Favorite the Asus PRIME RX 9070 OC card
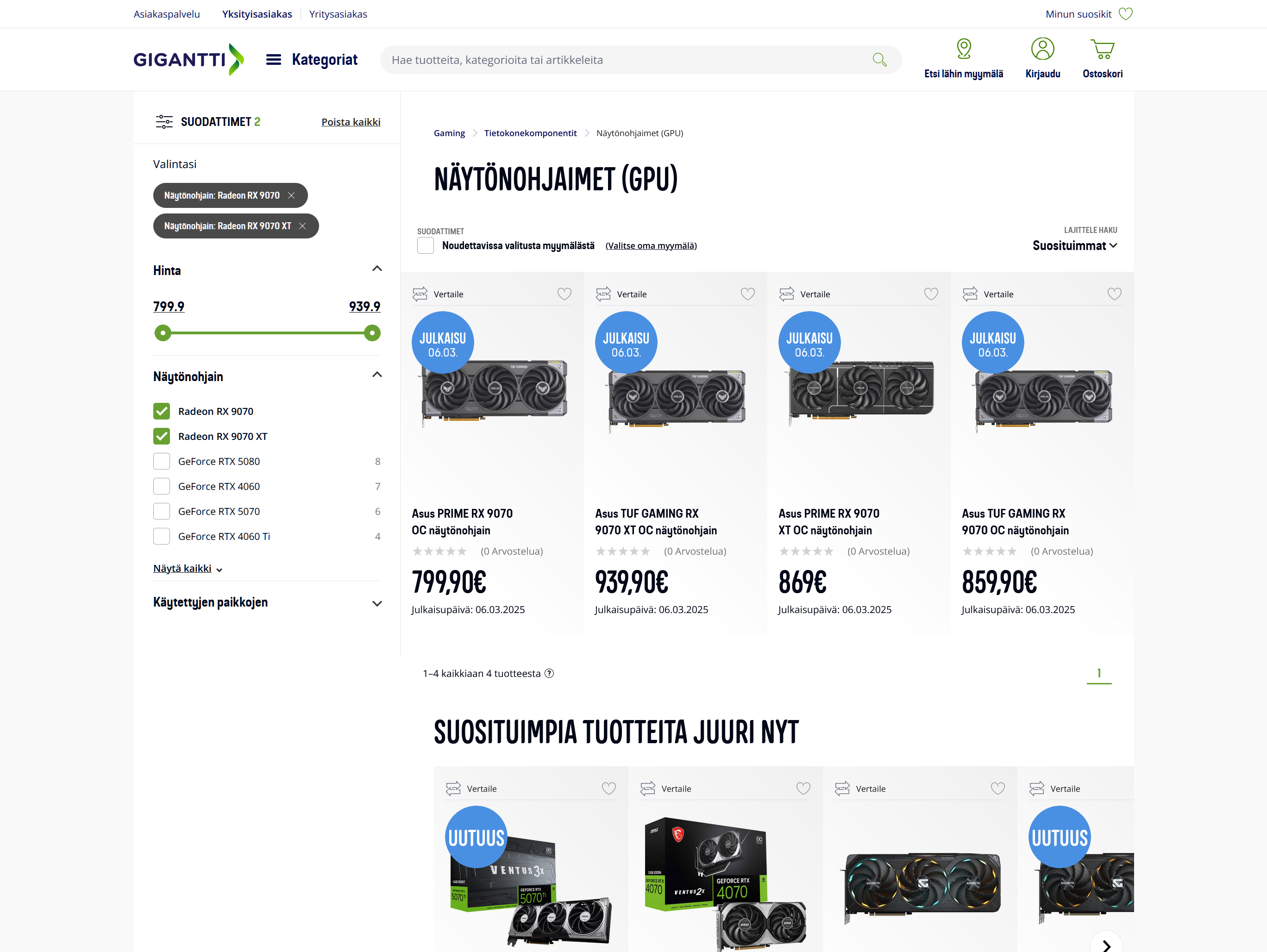This screenshot has width=1267, height=952. [564, 294]
